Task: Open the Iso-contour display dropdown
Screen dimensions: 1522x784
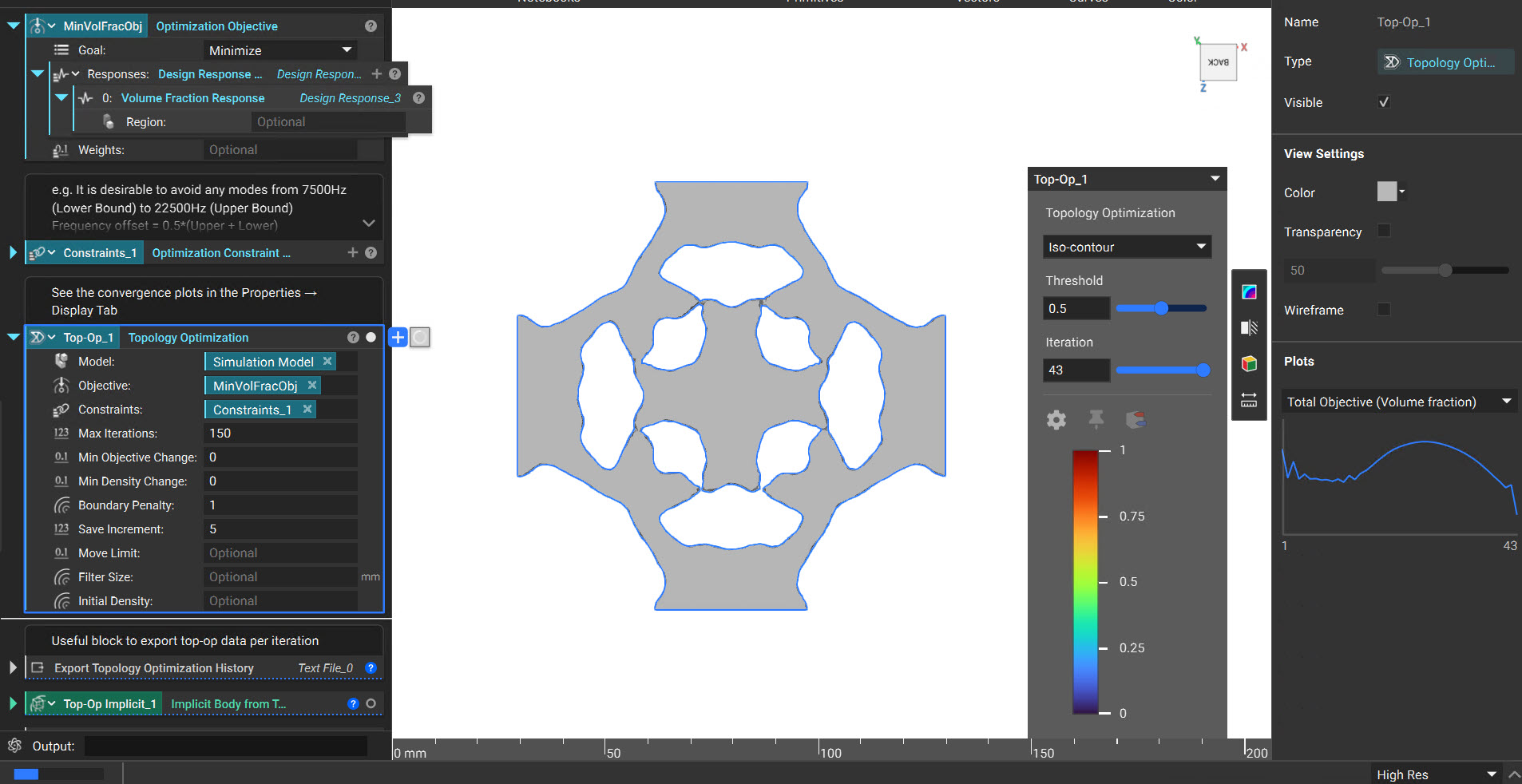Action: coord(1127,247)
